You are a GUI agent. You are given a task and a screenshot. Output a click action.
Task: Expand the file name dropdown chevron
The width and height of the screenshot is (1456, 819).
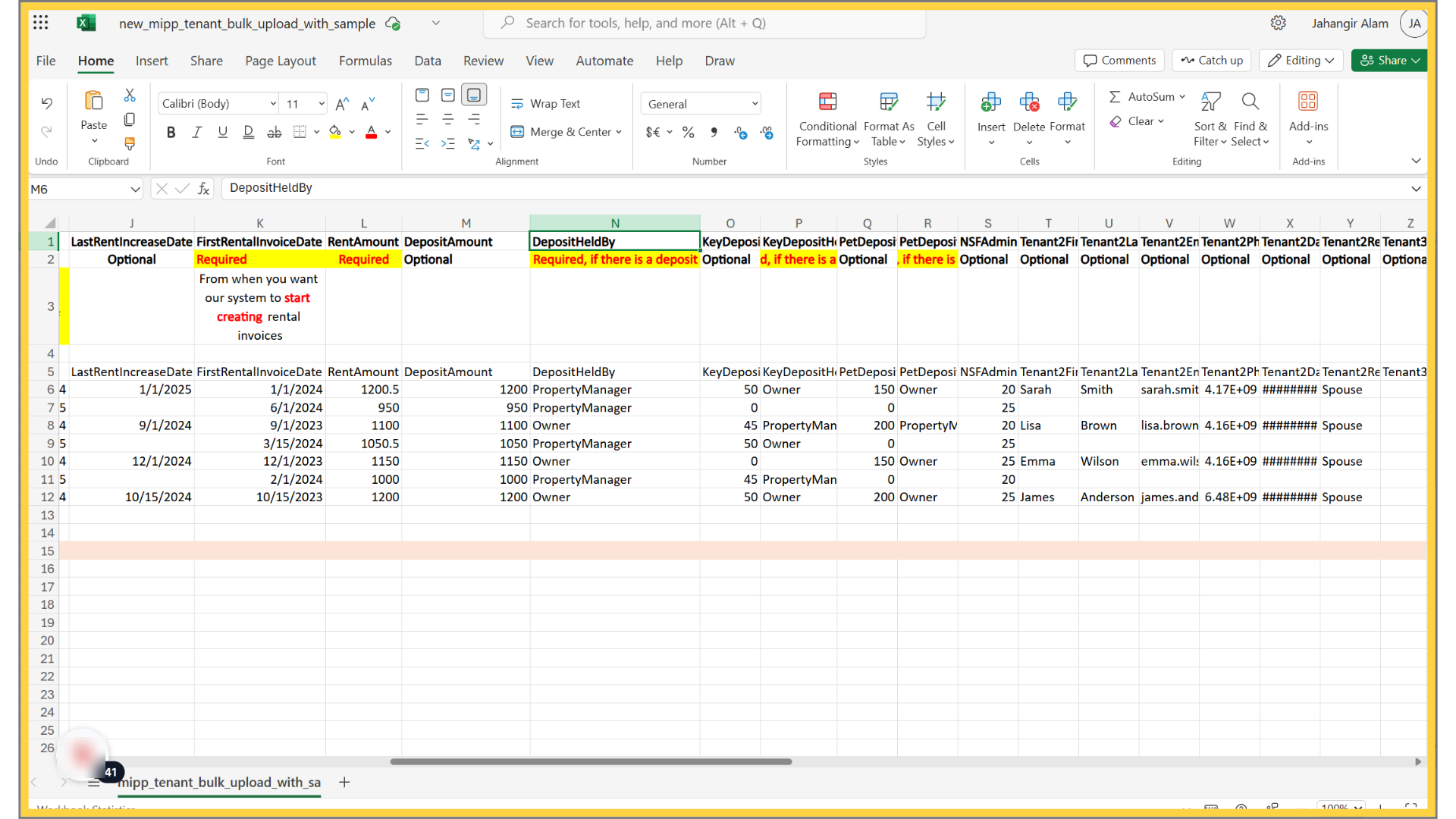(x=436, y=23)
